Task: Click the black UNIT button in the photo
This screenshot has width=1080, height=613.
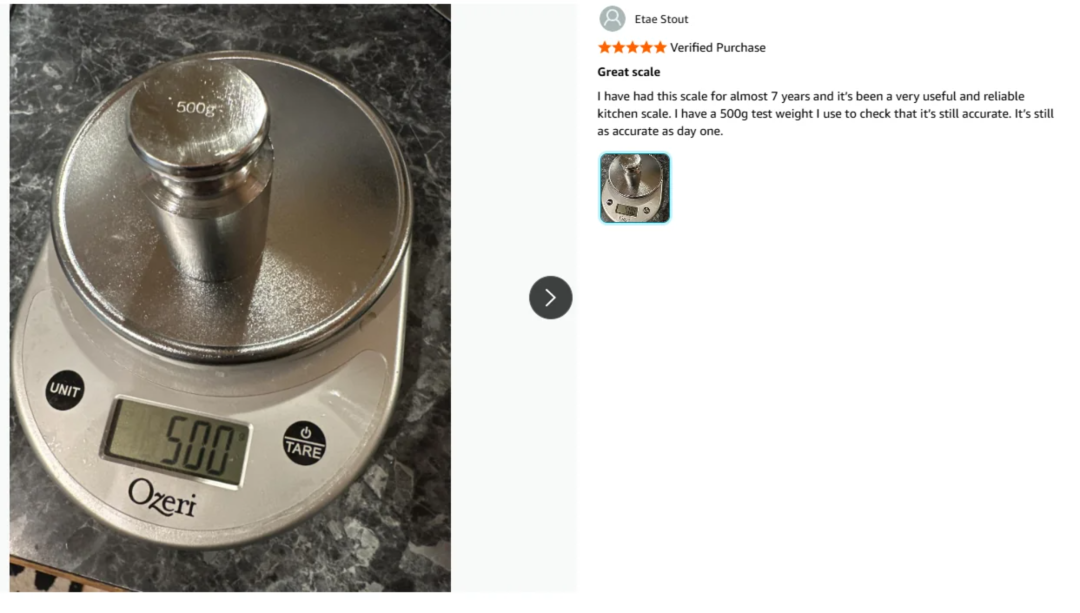Action: 65,390
